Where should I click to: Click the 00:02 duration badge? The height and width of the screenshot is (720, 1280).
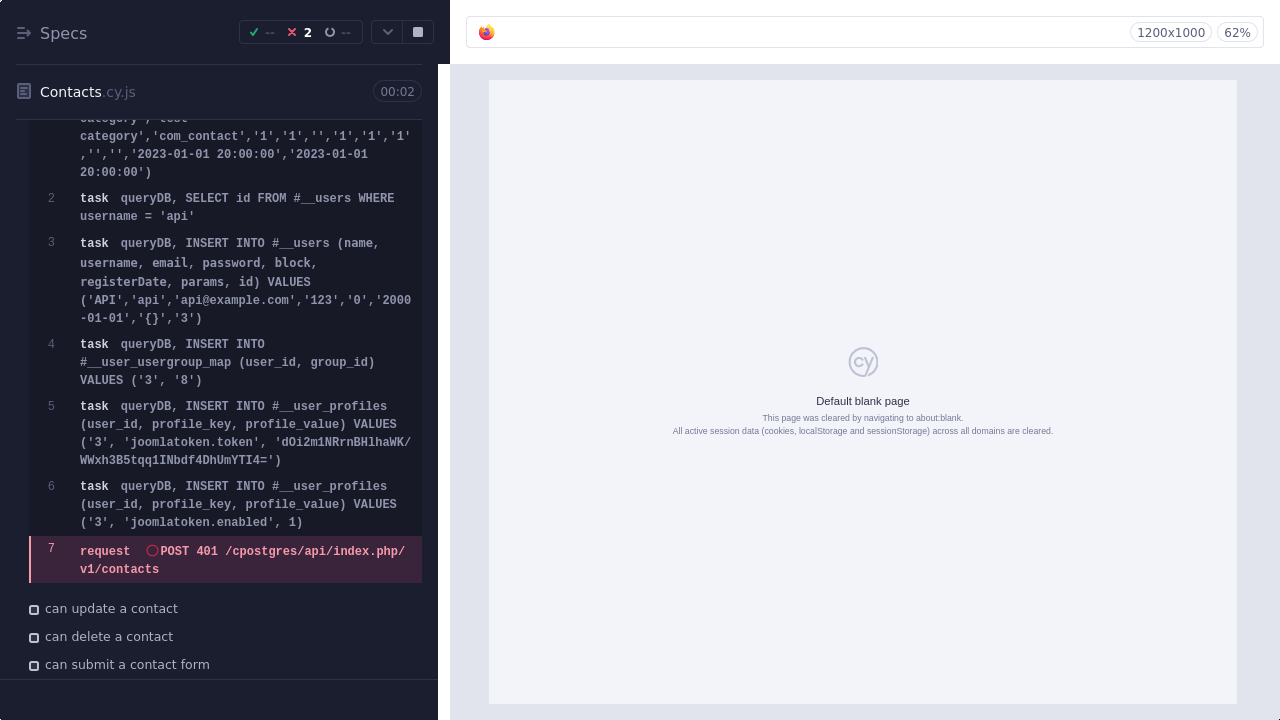click(x=397, y=92)
